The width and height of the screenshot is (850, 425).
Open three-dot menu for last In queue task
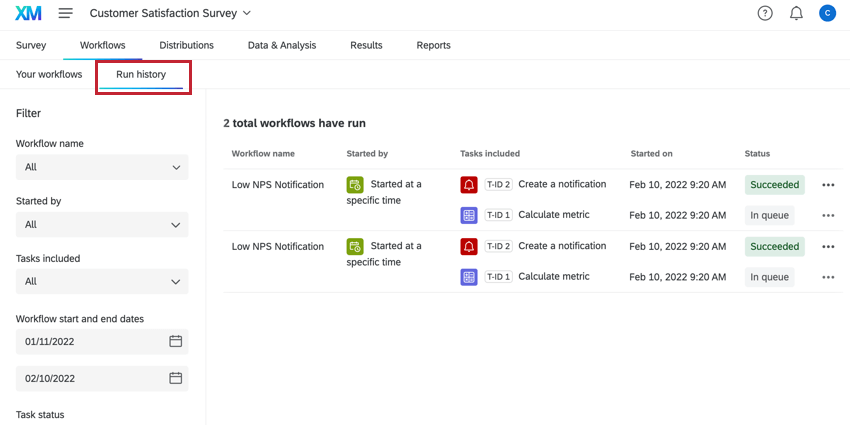[x=828, y=277]
